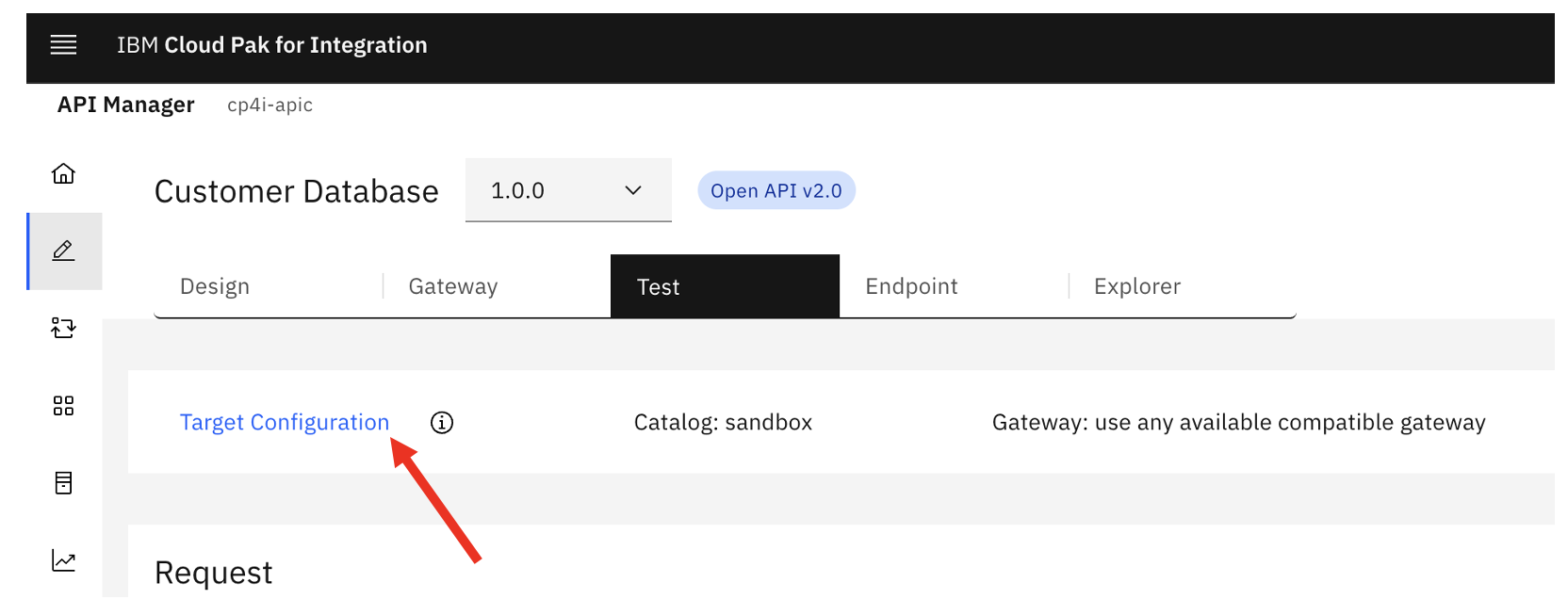The width and height of the screenshot is (1568, 599).
Task: Click the API Manager heading
Action: point(126,105)
